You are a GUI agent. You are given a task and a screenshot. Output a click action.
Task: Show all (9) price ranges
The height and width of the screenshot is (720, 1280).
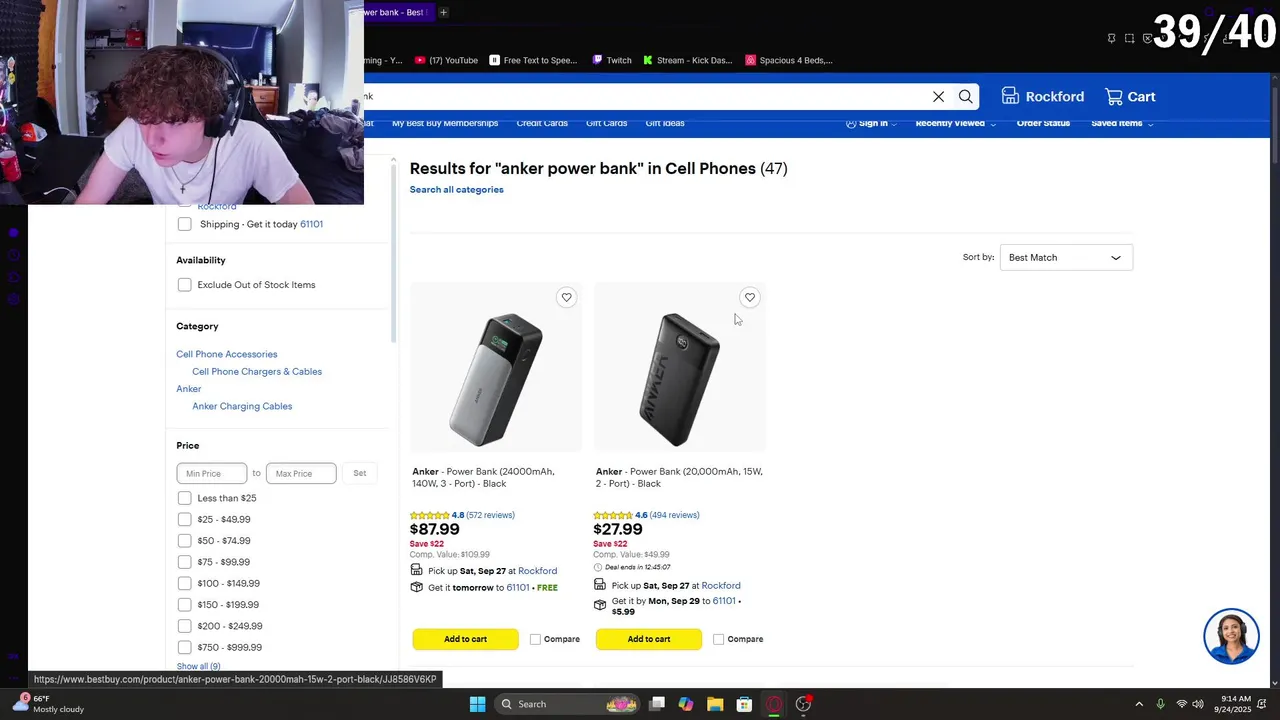pos(198,666)
